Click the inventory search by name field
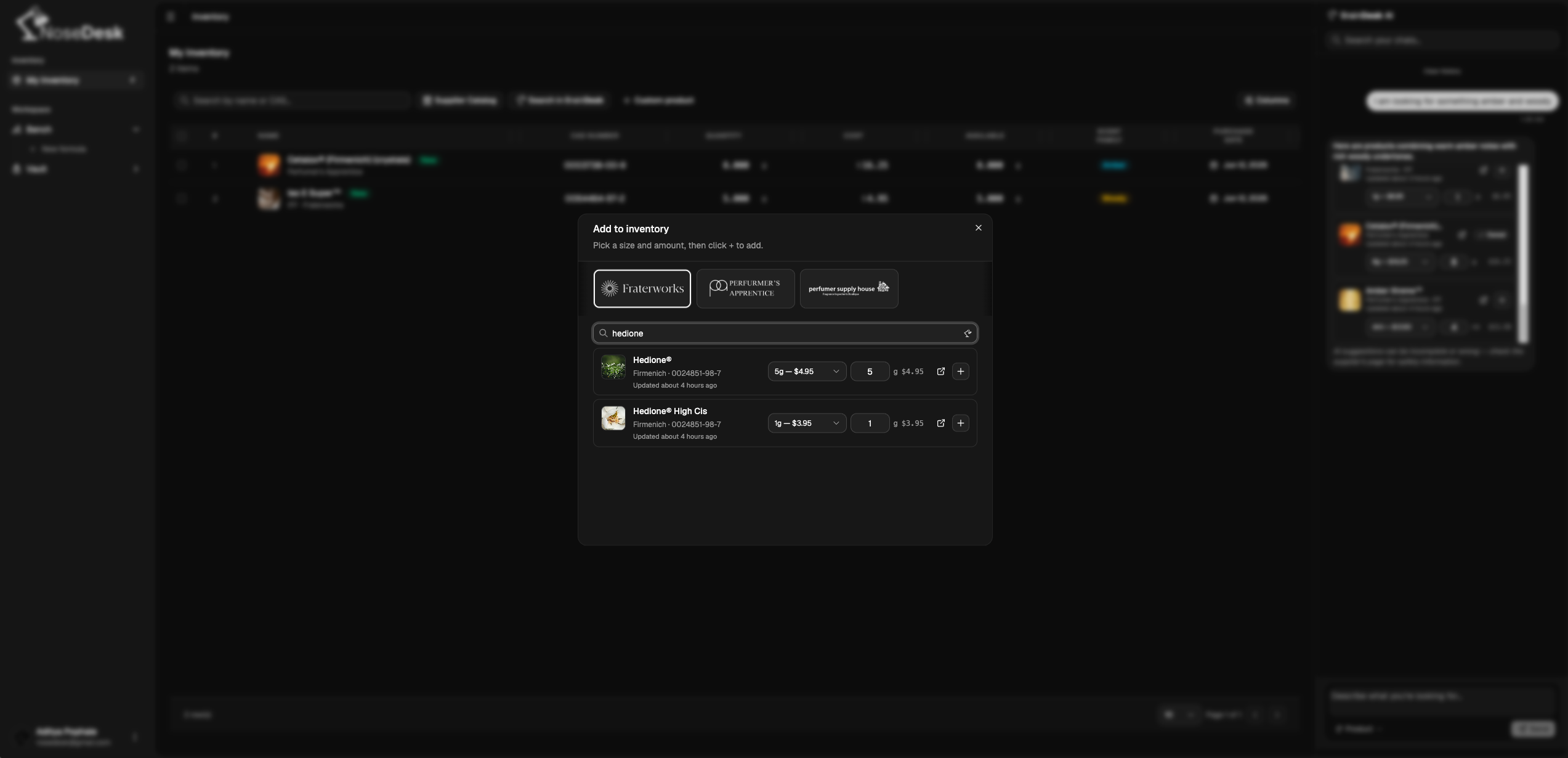The height and width of the screenshot is (758, 1568). click(293, 100)
